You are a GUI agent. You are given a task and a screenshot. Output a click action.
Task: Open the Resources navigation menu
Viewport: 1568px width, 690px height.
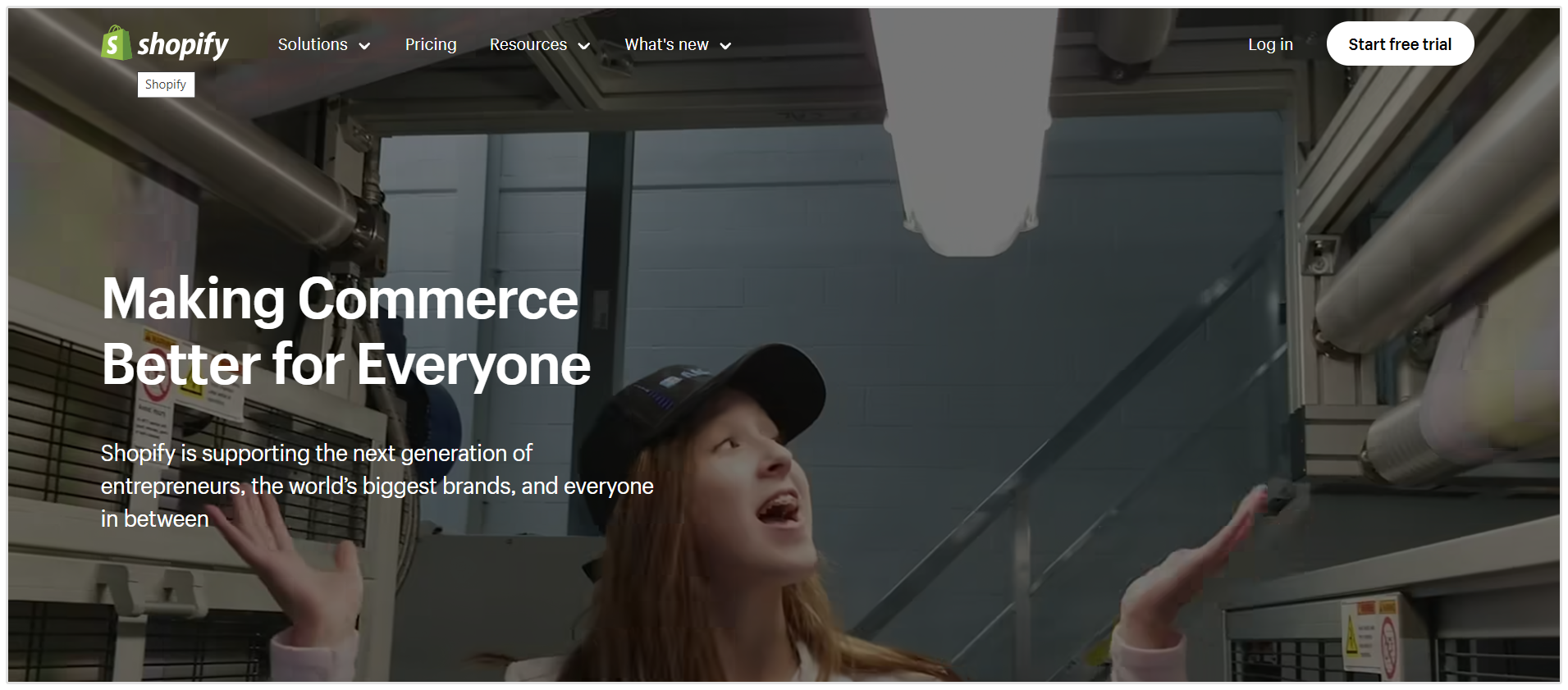pyautogui.click(x=528, y=45)
